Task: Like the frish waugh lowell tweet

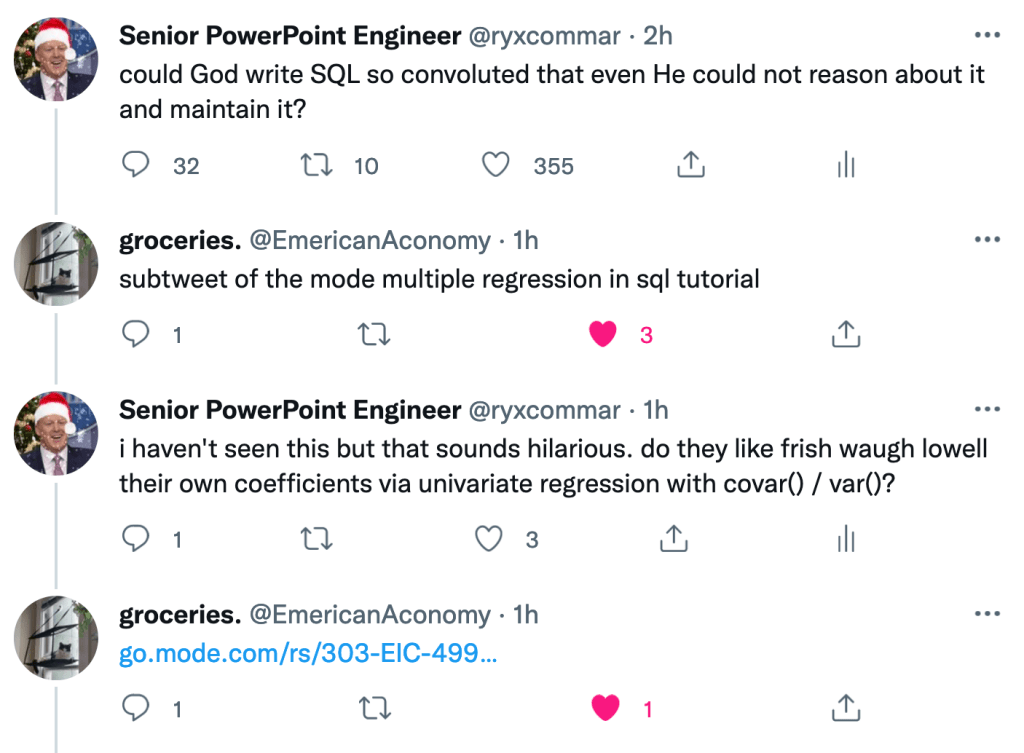Action: [489, 540]
